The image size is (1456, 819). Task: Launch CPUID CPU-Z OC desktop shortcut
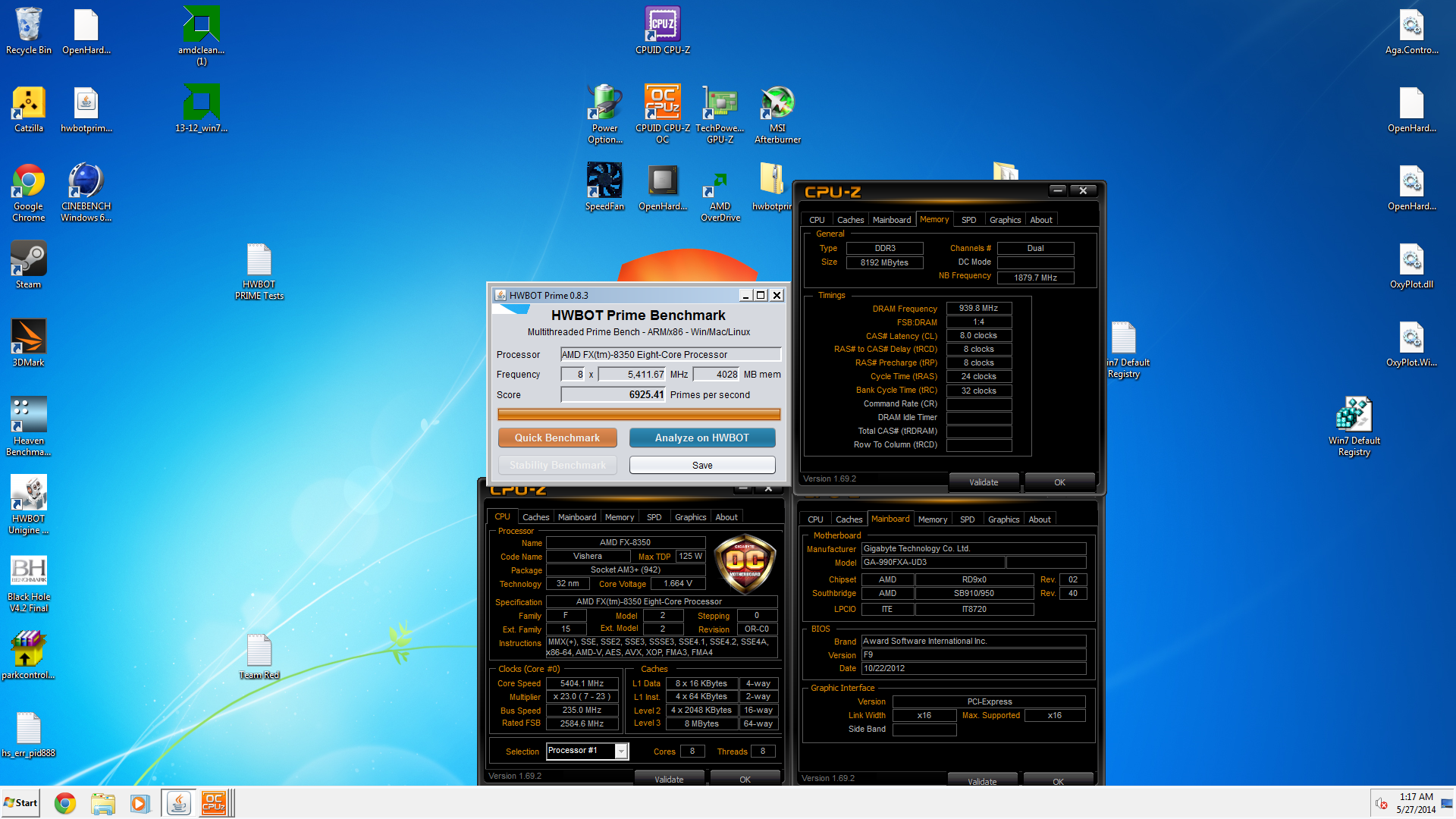coord(663,115)
